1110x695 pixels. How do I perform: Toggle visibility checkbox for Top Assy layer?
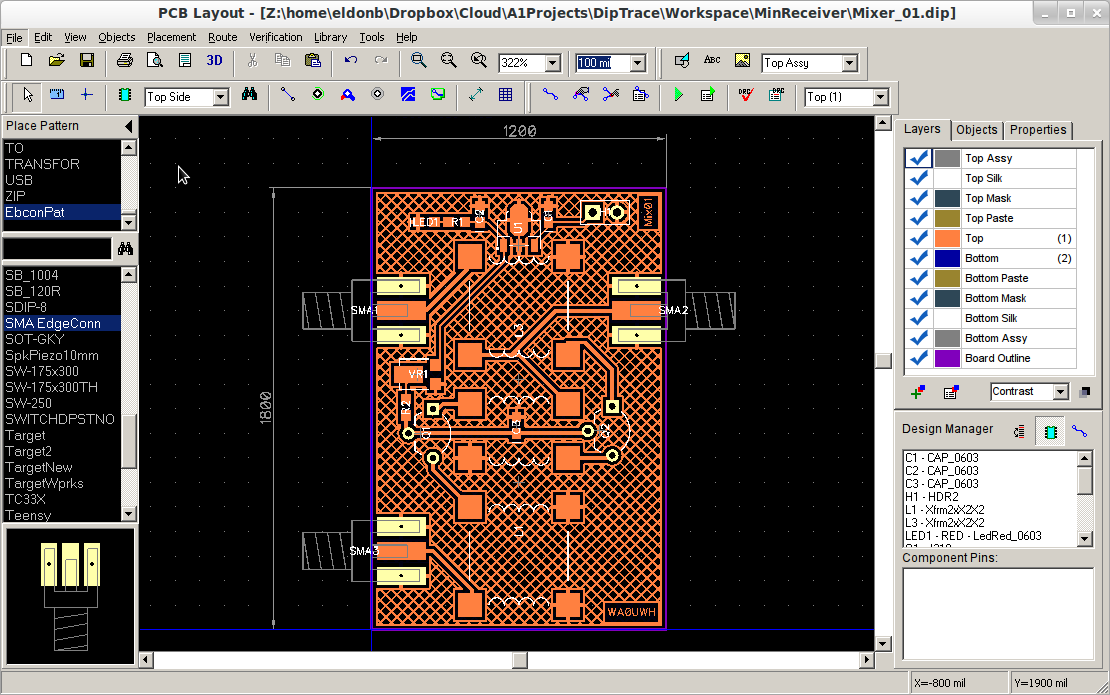coord(919,159)
